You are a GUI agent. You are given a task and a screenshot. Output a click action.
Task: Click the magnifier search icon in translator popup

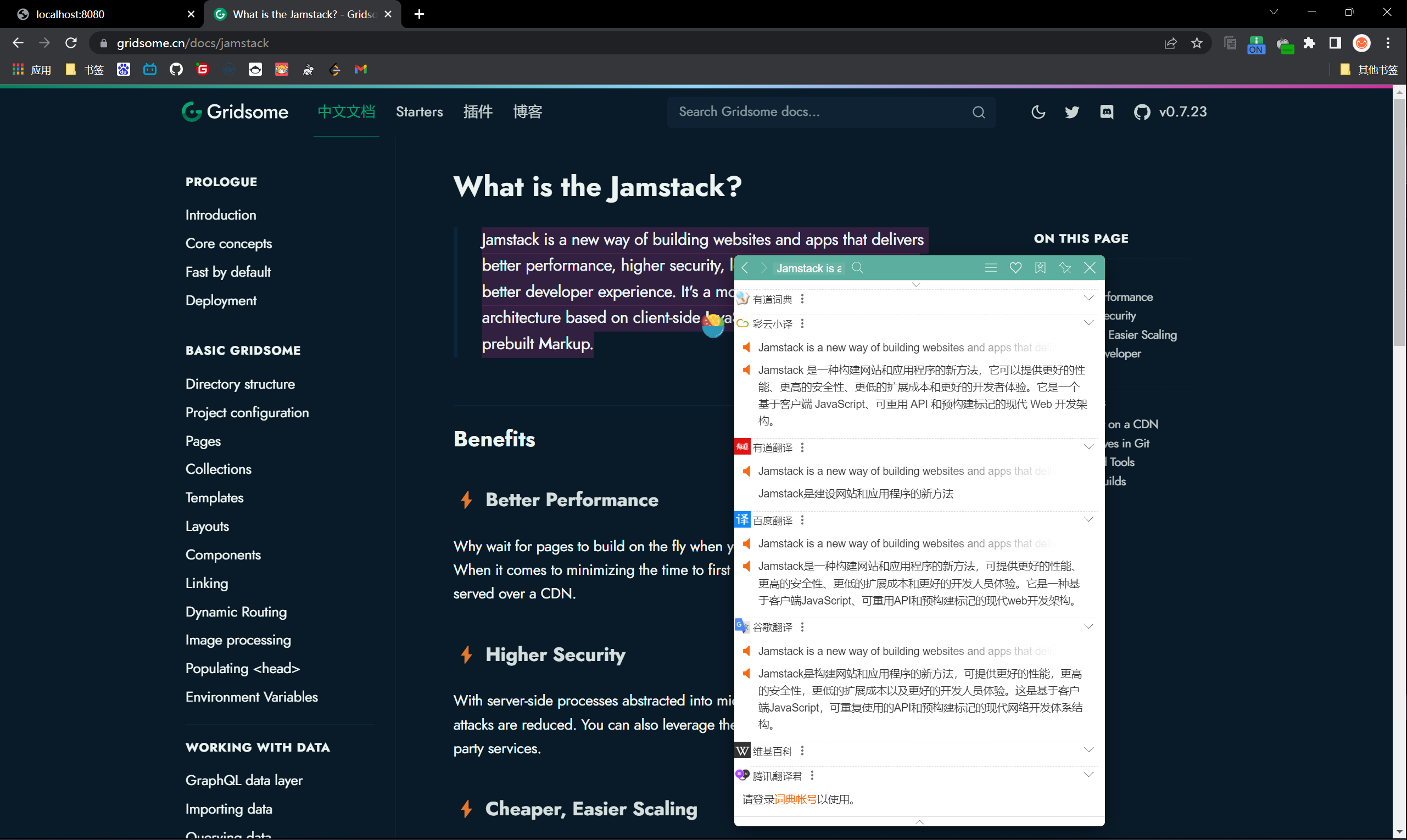[857, 268]
